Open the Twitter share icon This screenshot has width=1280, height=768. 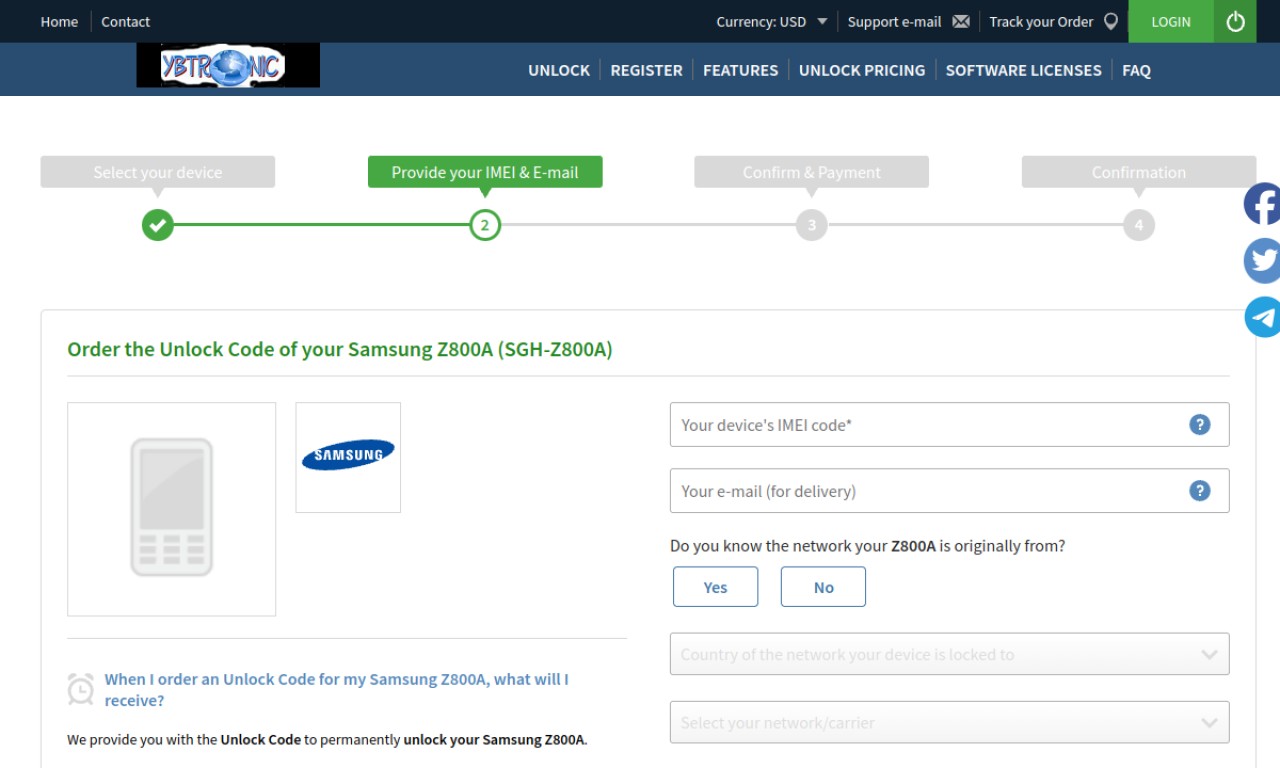click(x=1262, y=261)
